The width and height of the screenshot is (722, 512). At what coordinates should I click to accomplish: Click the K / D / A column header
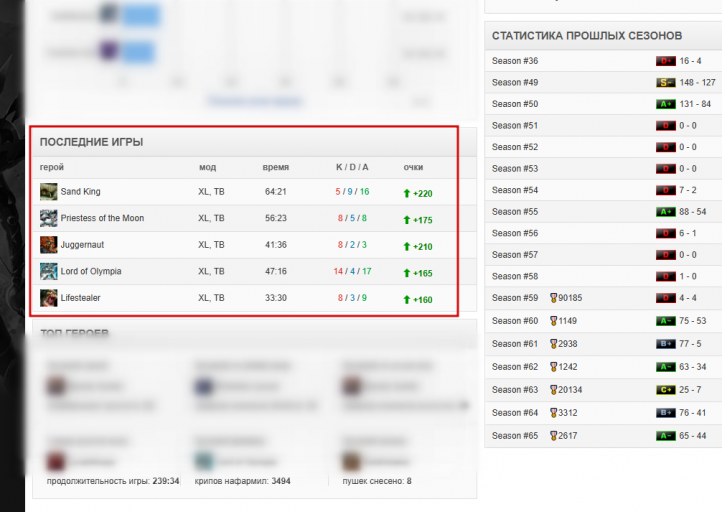(352, 167)
